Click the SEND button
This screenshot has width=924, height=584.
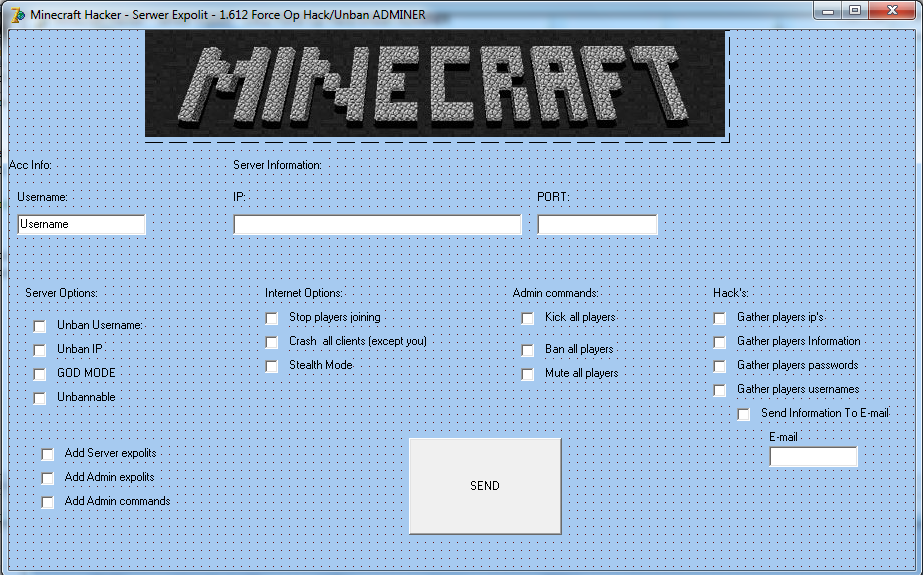pyautogui.click(x=484, y=486)
